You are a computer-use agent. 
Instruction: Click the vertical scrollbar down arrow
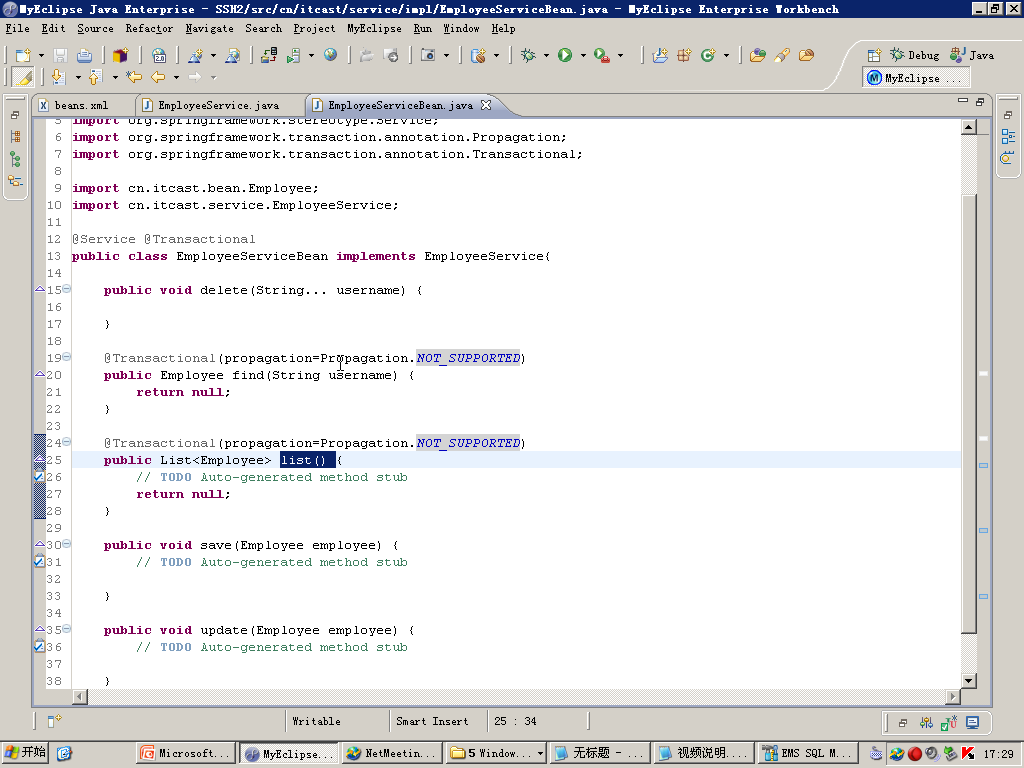968,680
